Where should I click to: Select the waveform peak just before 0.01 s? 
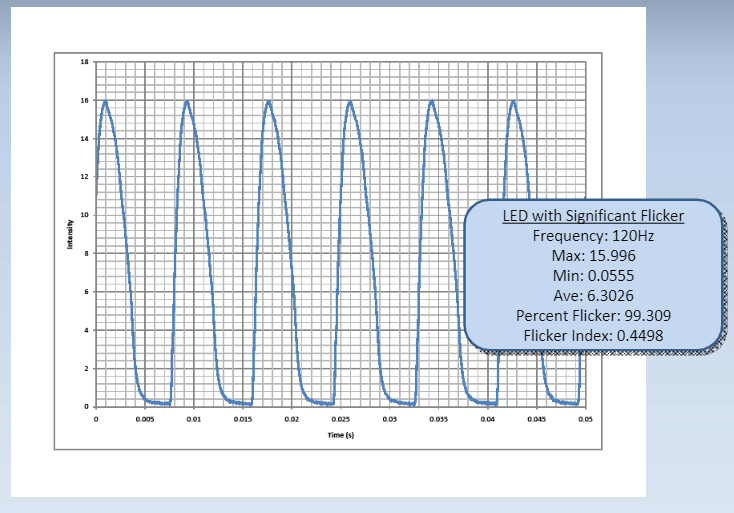(x=187, y=101)
